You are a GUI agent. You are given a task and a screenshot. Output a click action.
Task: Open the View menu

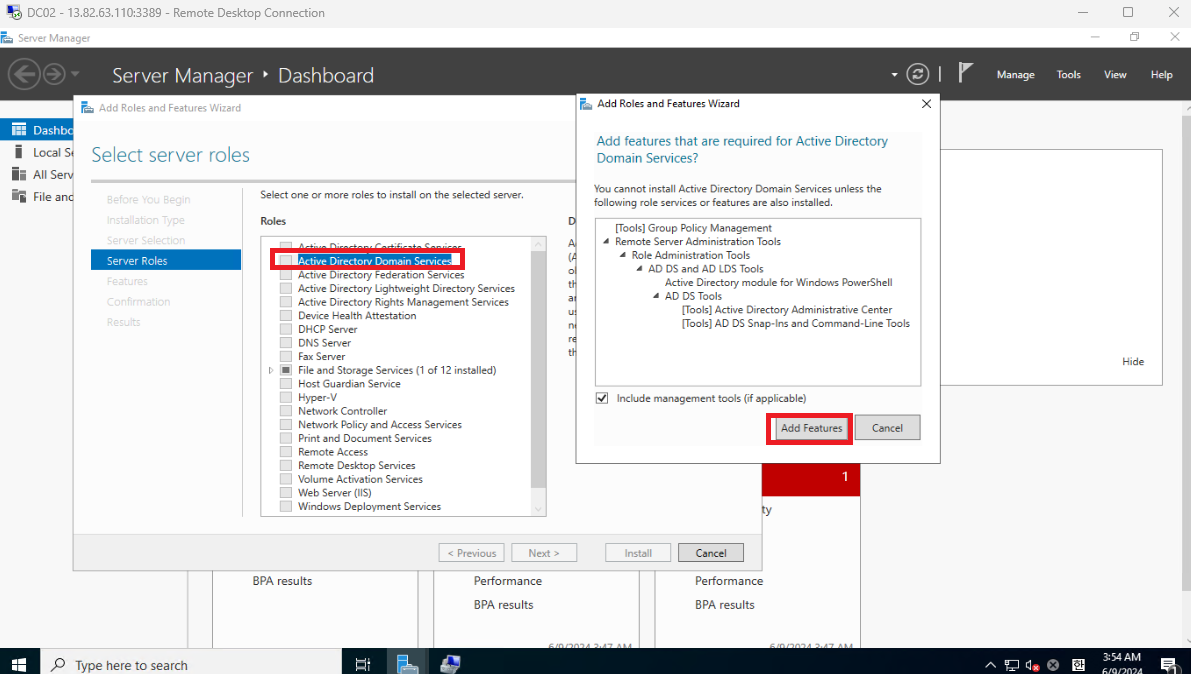click(x=1115, y=74)
